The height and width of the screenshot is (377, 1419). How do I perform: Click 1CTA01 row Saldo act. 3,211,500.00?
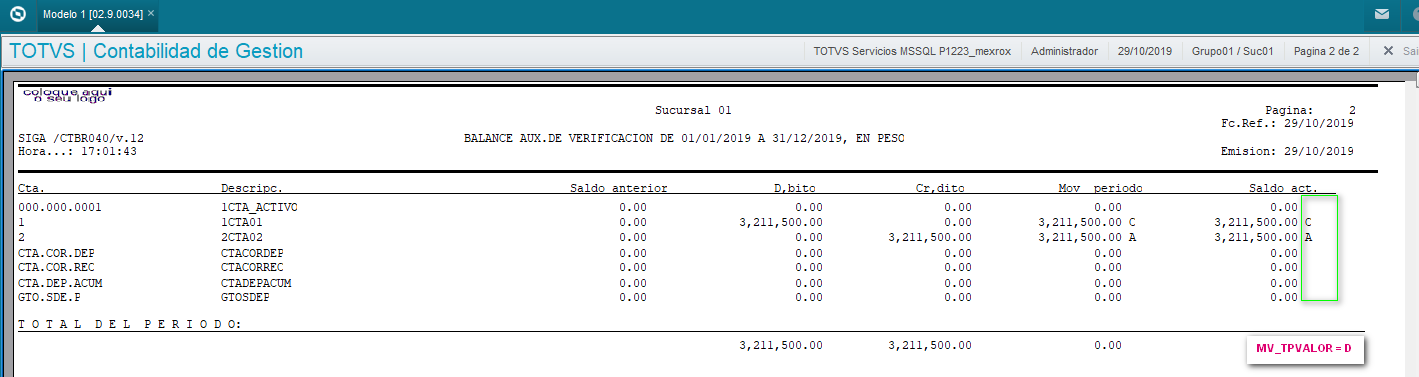(x=1256, y=222)
